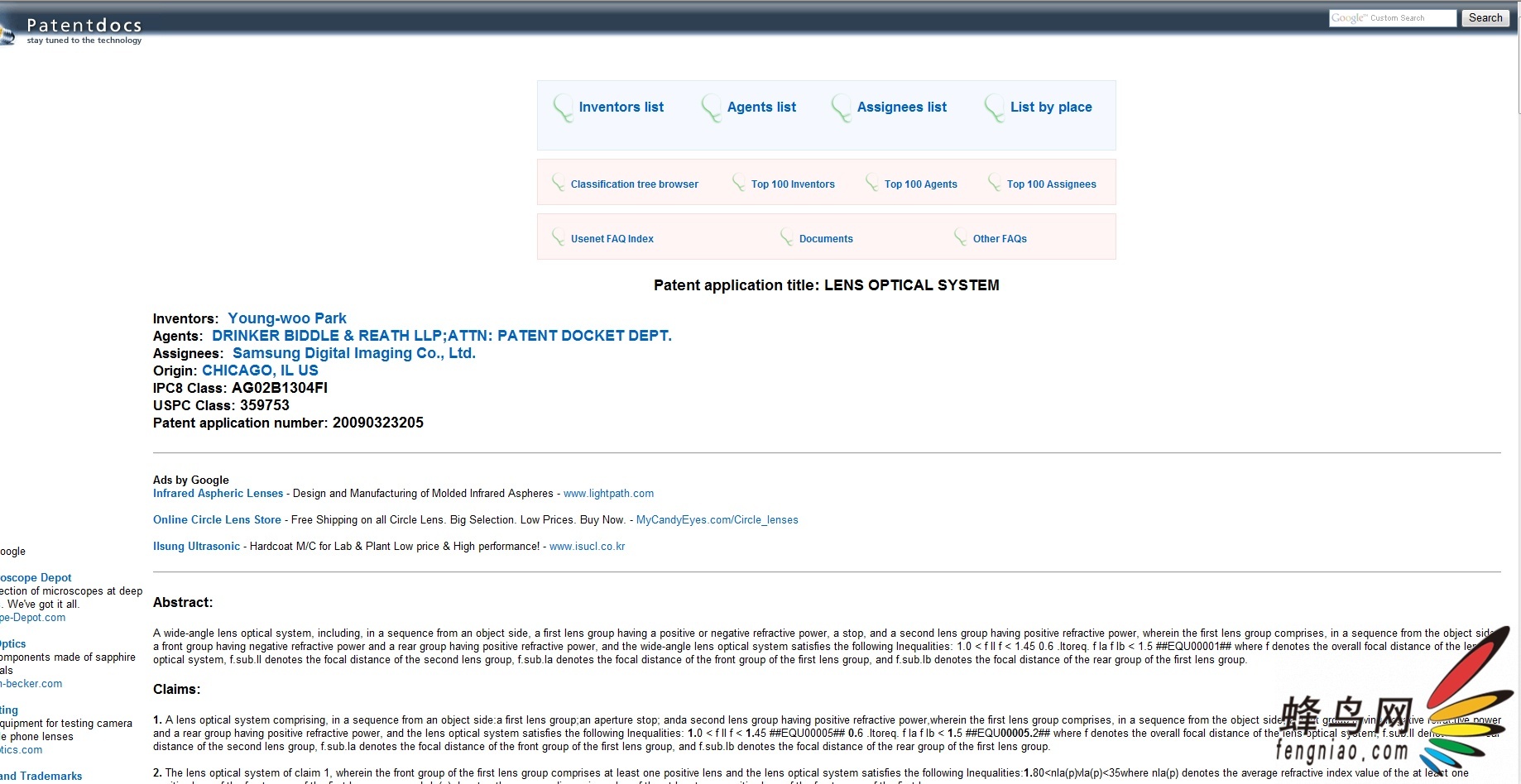View Top 100 Assignees
Image resolution: width=1521 pixels, height=784 pixels.
[x=1052, y=184]
